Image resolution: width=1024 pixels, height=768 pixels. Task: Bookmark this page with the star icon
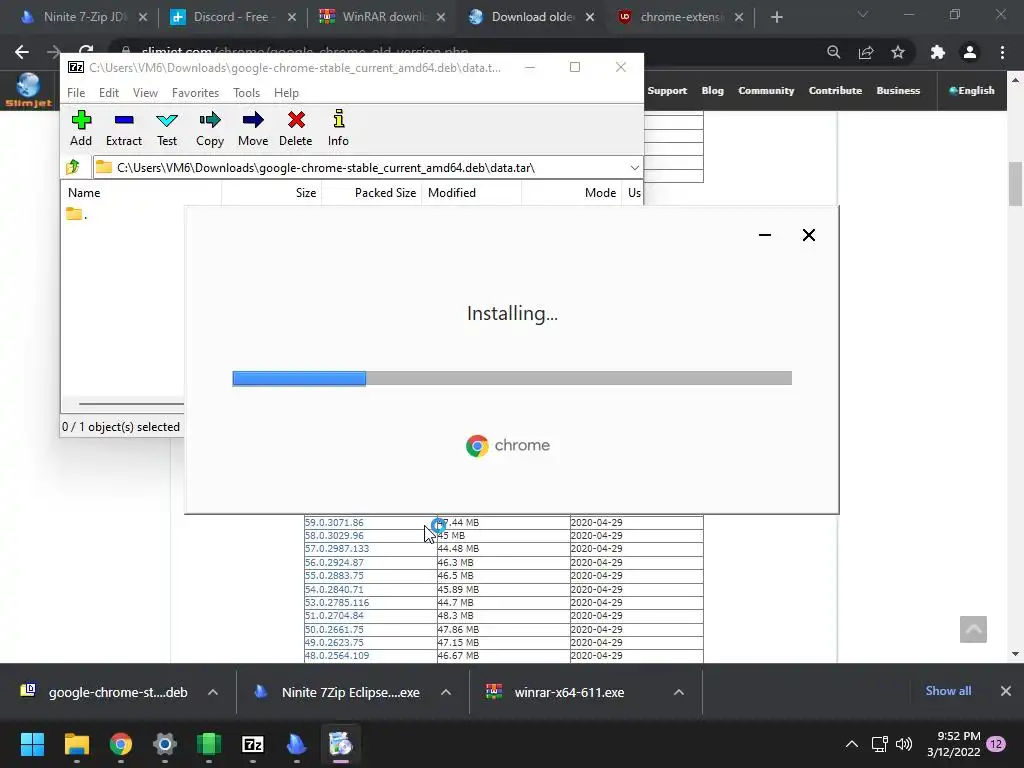(898, 52)
